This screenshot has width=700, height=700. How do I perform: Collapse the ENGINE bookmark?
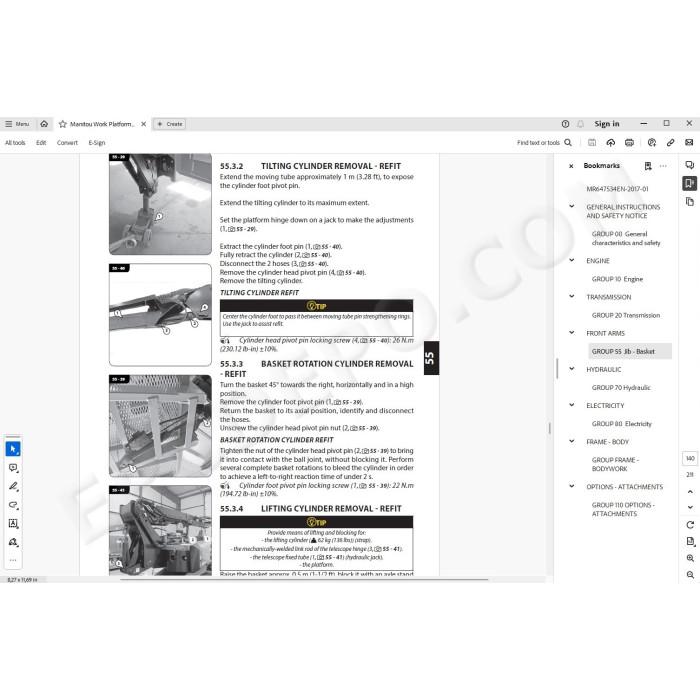571,260
